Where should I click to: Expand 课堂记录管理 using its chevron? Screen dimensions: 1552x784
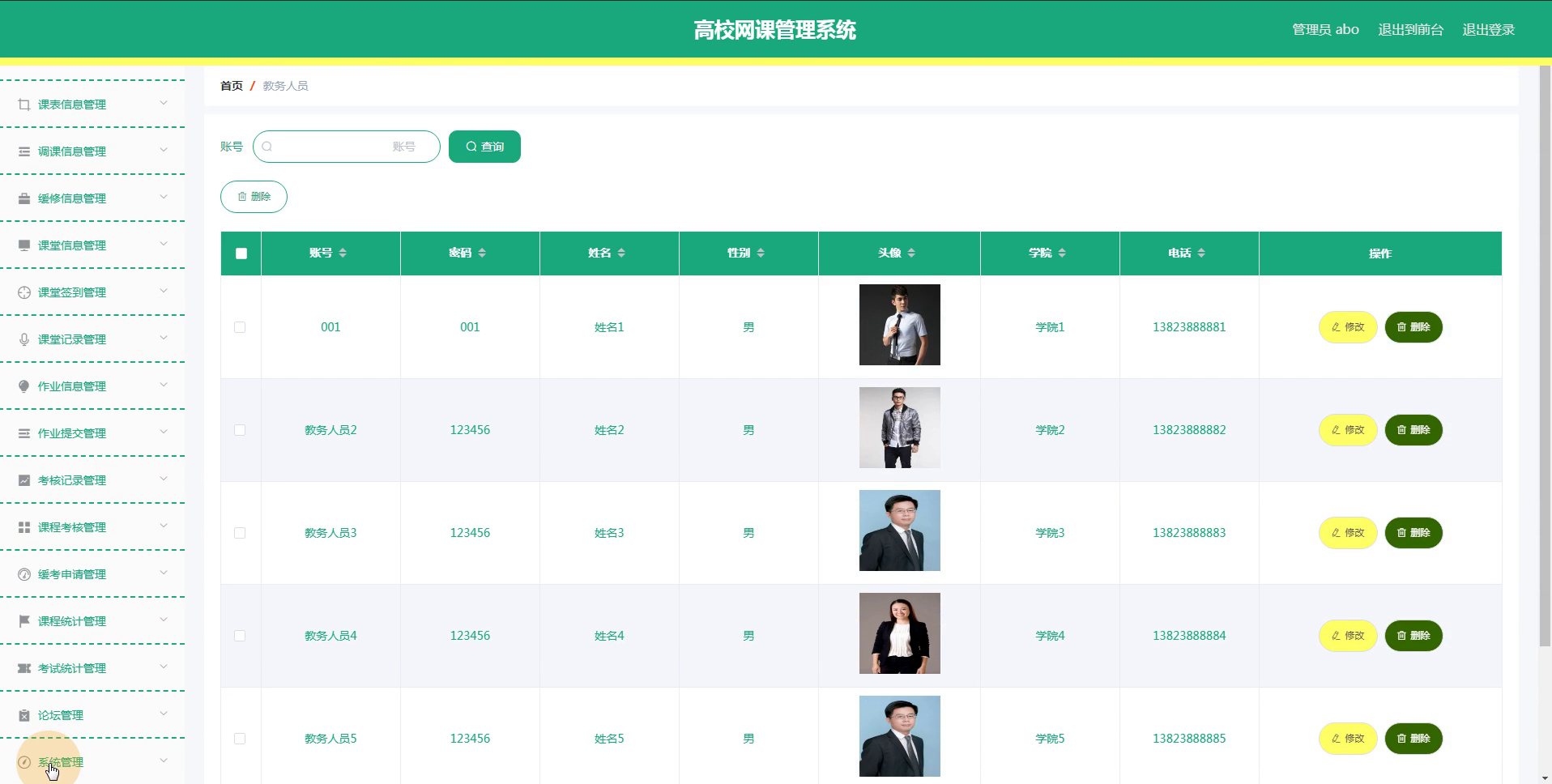[x=164, y=338]
